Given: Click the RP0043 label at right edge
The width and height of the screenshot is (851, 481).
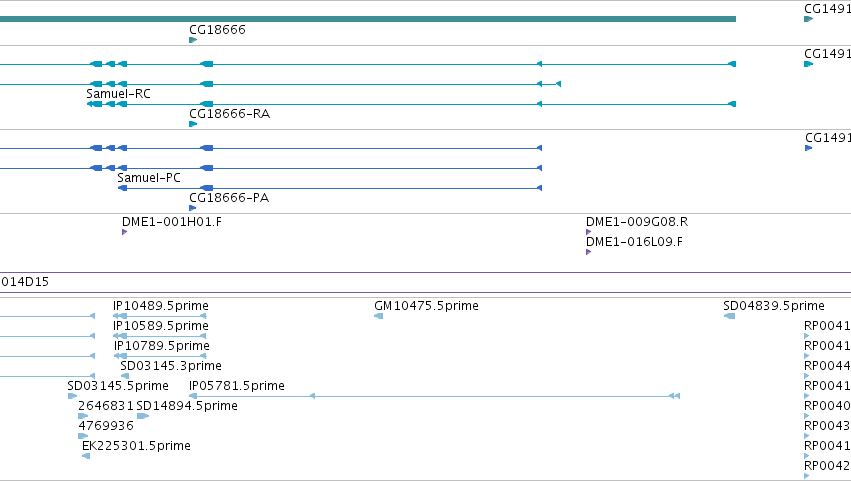Looking at the screenshot, I should coord(827,426).
